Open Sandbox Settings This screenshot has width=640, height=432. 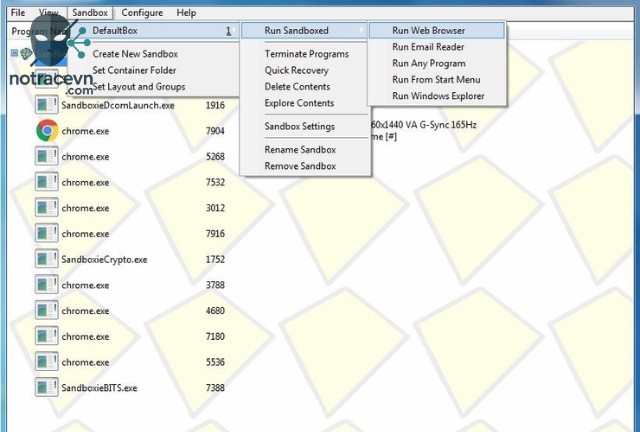click(x=300, y=126)
